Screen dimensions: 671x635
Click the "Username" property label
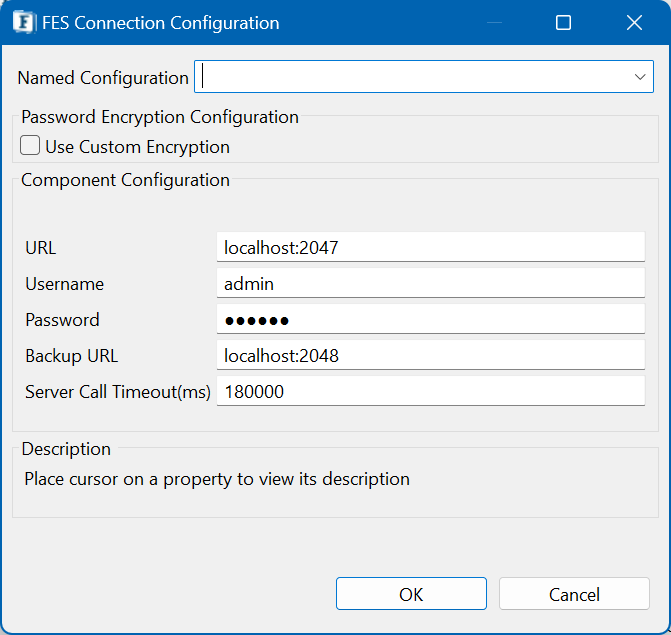65,284
